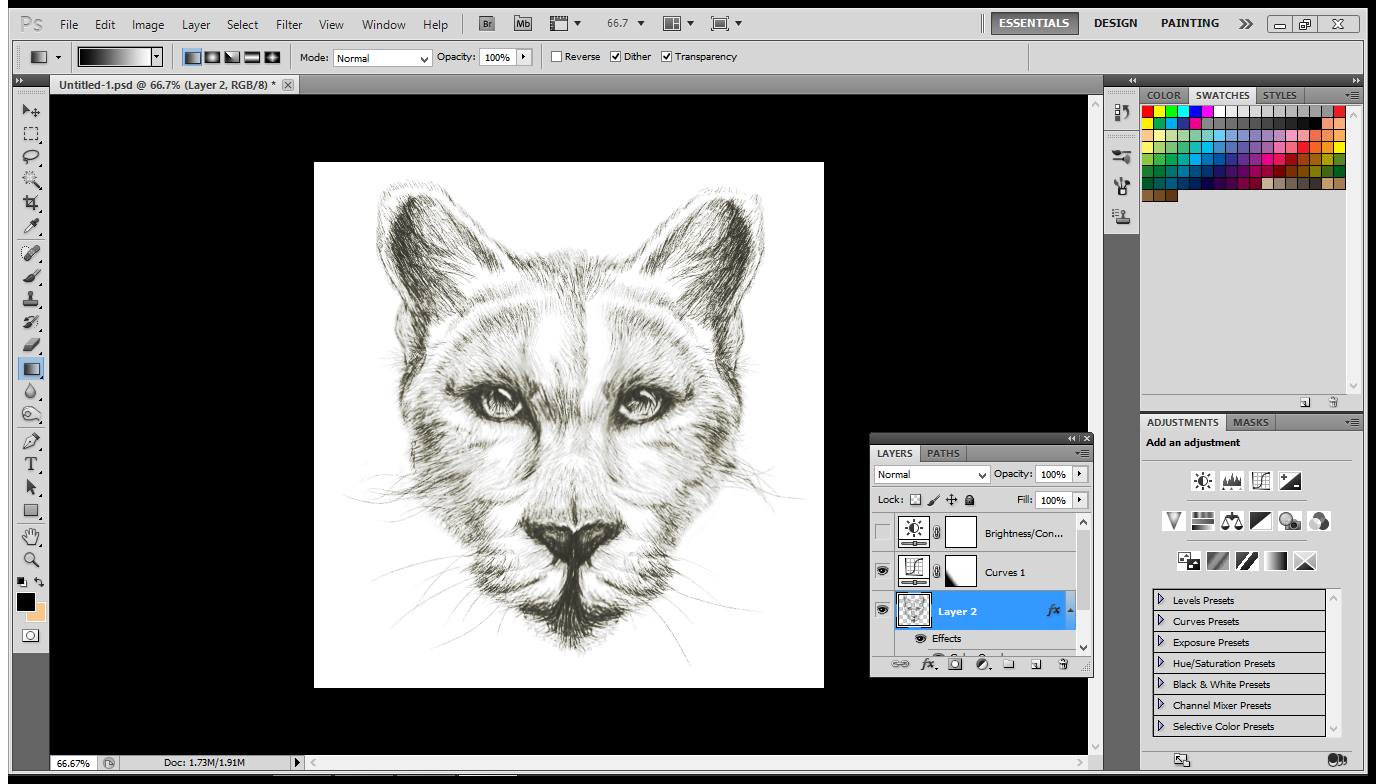The width and height of the screenshot is (1376, 784).
Task: Select the Curves 1 layer mask thumbnail
Action: coord(961,572)
